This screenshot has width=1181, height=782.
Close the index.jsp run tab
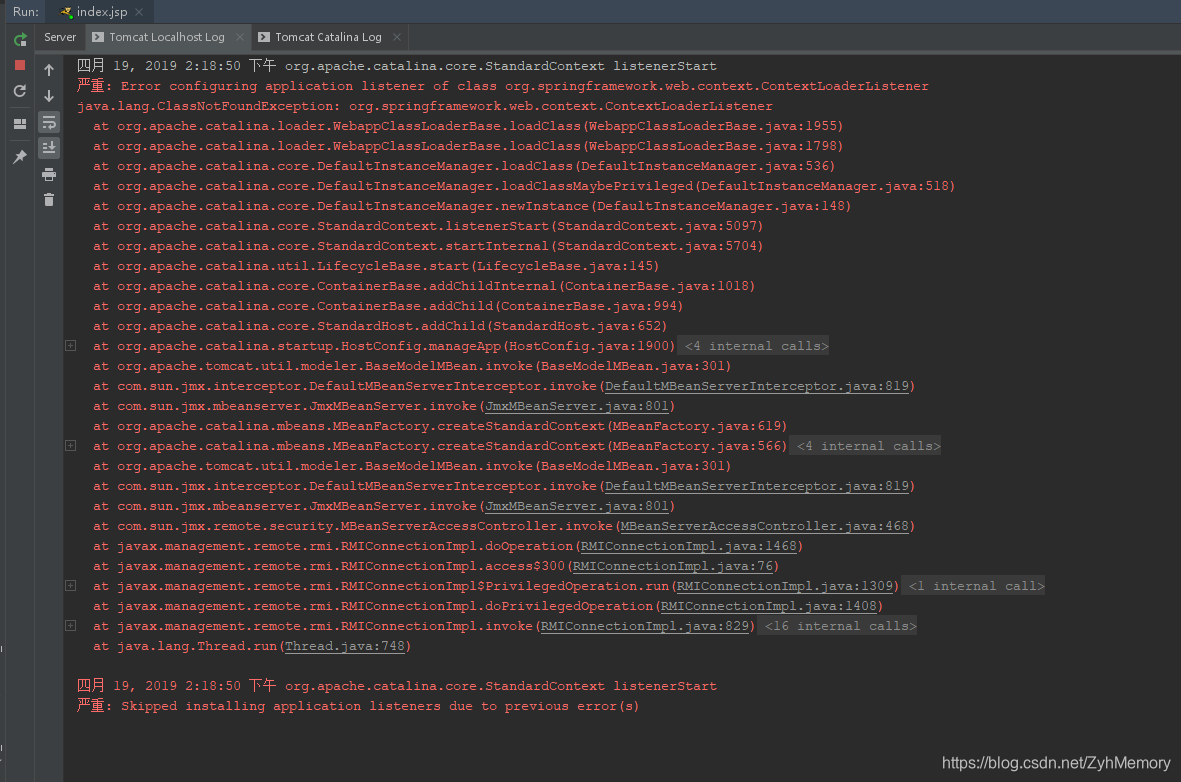139,12
